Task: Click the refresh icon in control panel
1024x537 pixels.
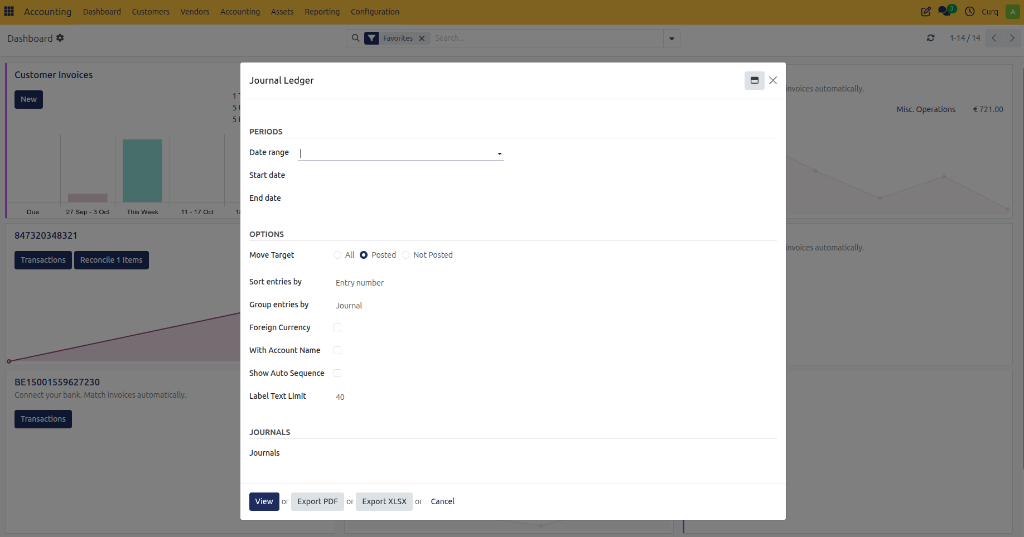Action: (931, 38)
